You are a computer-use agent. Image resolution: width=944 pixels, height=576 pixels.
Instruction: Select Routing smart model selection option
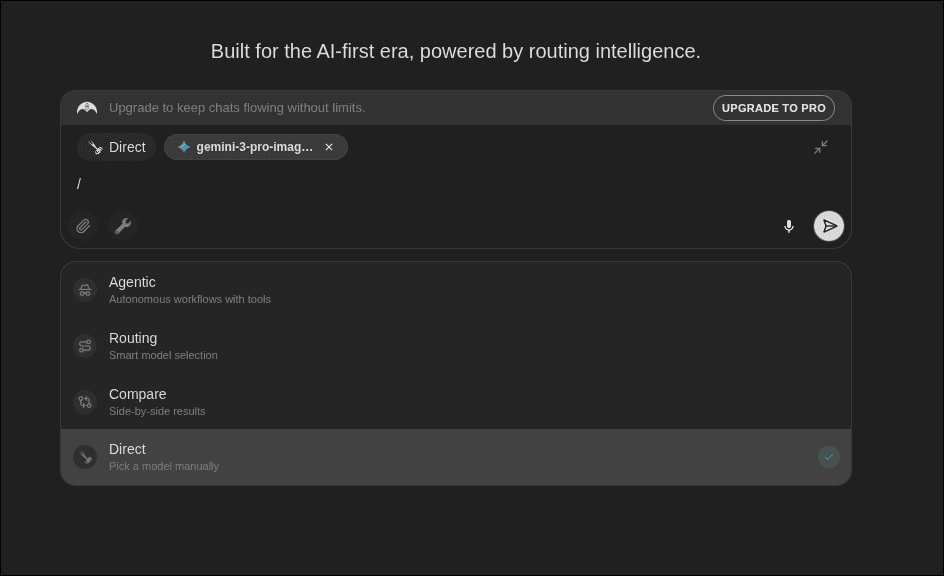point(163,346)
